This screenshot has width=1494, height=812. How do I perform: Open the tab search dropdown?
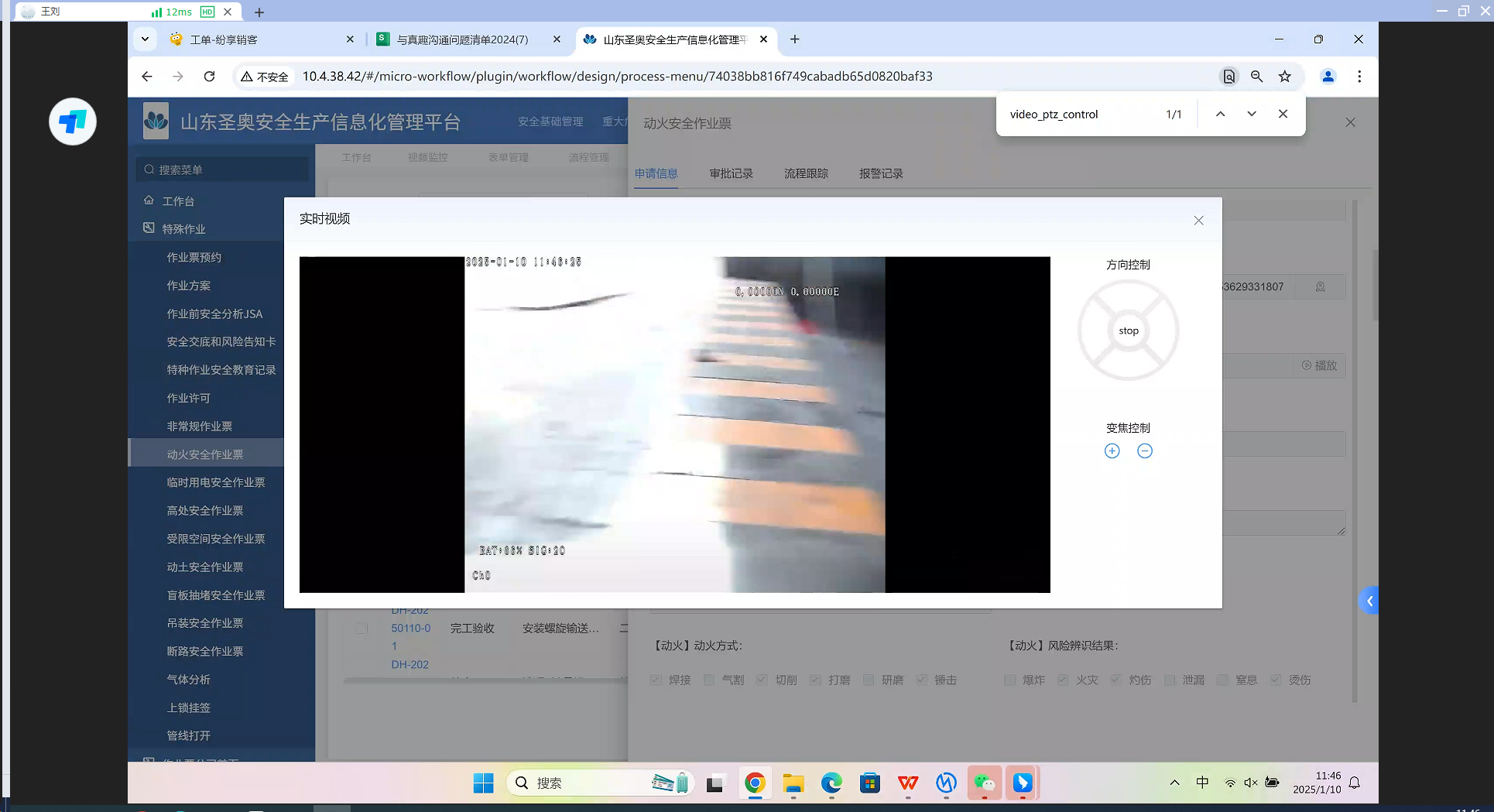click(145, 39)
